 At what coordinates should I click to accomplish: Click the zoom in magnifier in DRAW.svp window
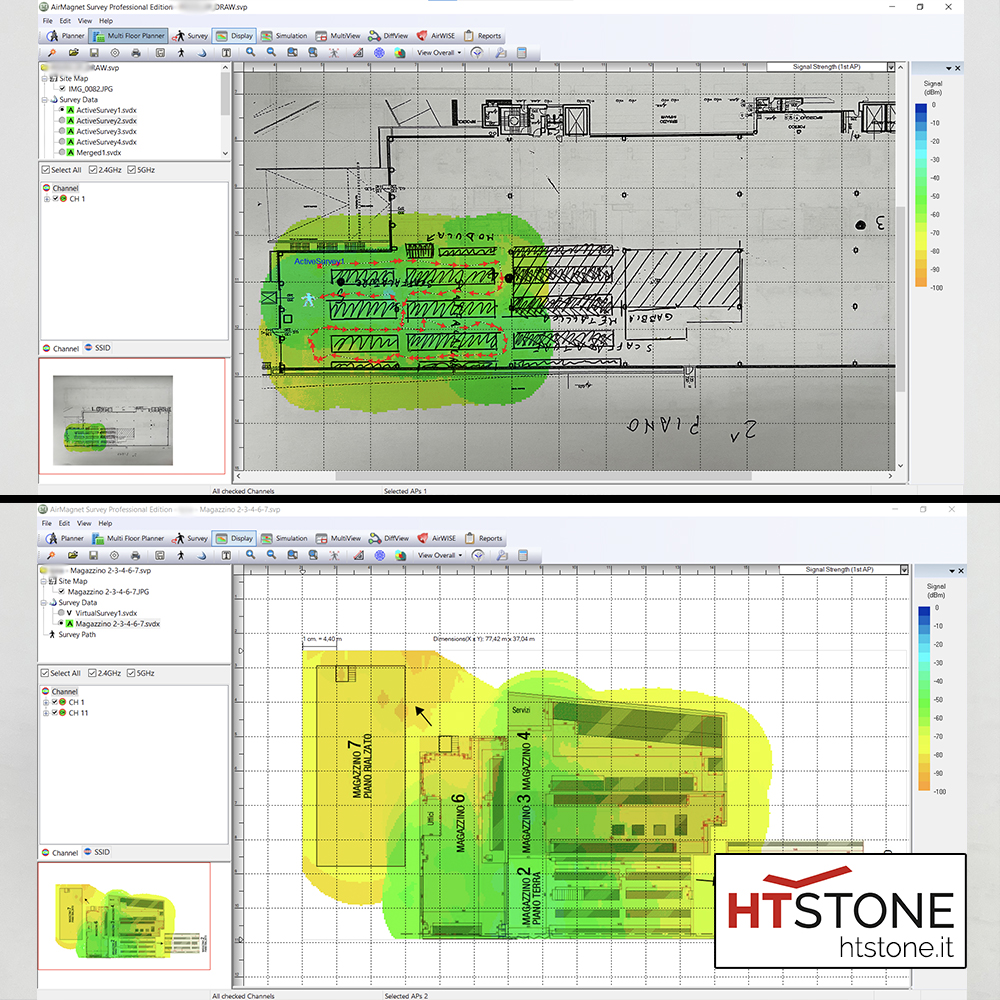(251, 53)
